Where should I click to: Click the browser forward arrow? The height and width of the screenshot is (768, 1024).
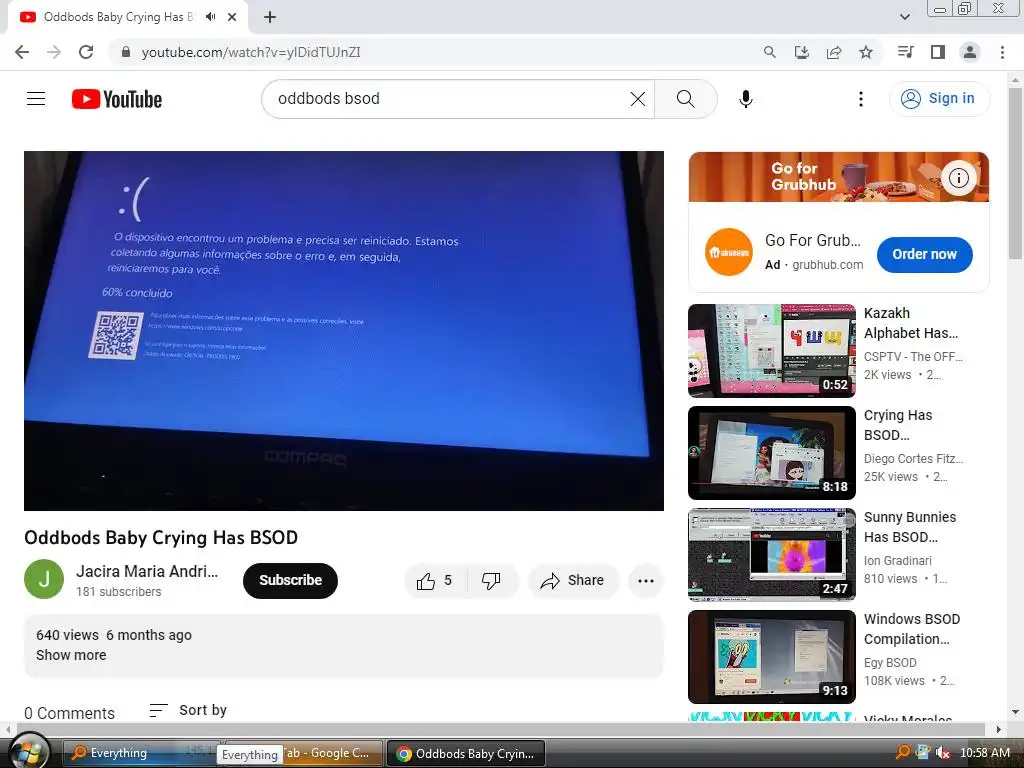(x=54, y=52)
